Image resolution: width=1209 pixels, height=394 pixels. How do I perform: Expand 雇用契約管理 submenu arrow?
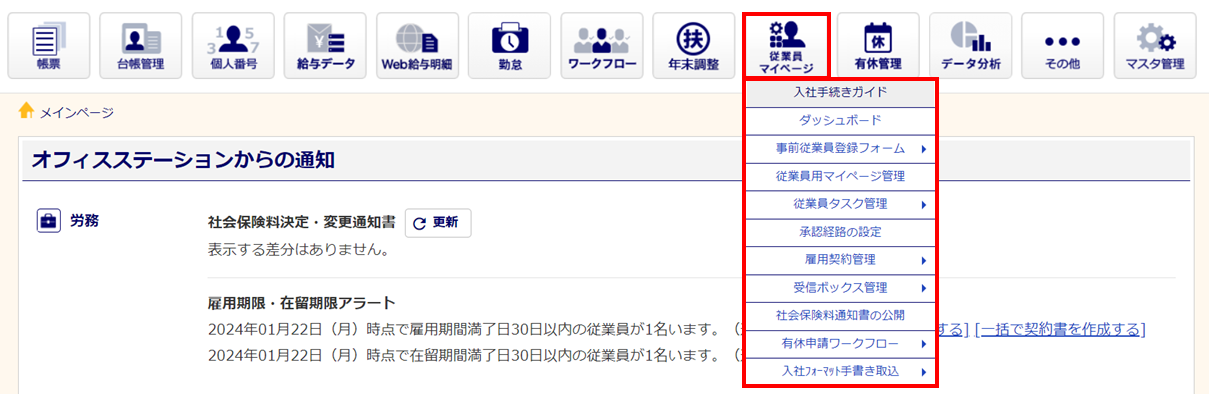coord(923,260)
